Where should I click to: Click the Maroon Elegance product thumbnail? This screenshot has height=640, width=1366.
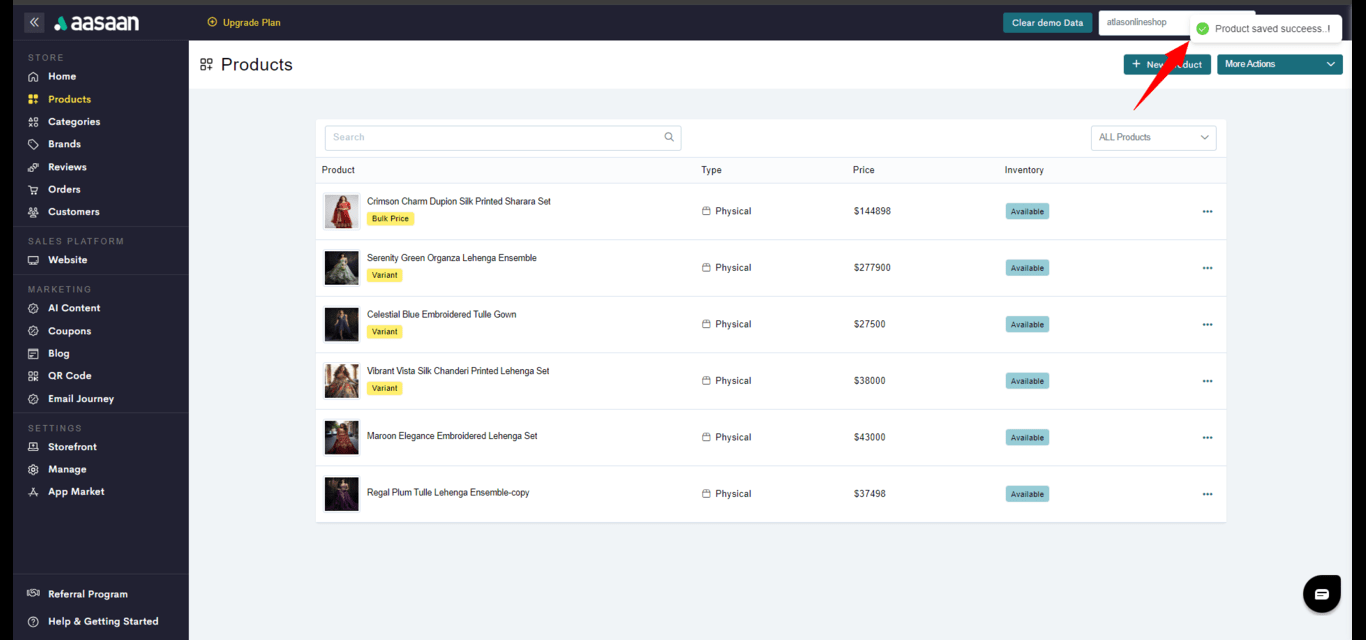pyautogui.click(x=341, y=438)
